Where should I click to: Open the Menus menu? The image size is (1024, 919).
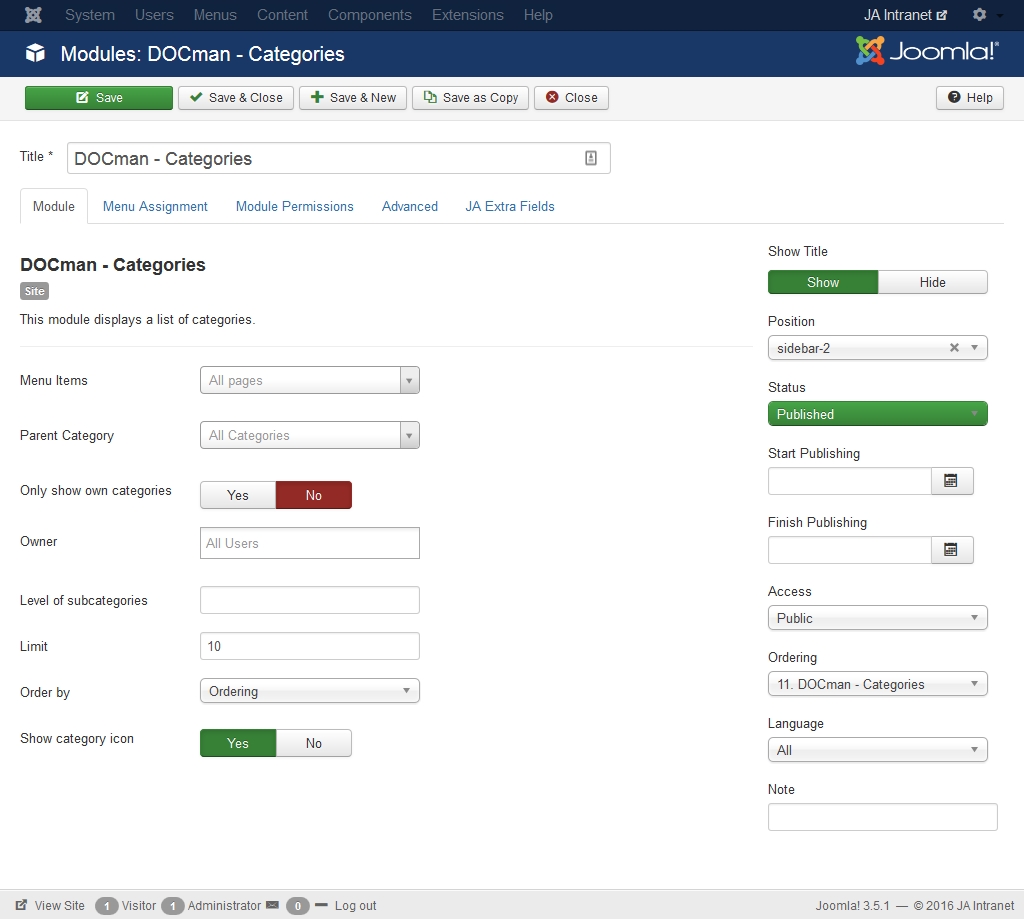(215, 15)
